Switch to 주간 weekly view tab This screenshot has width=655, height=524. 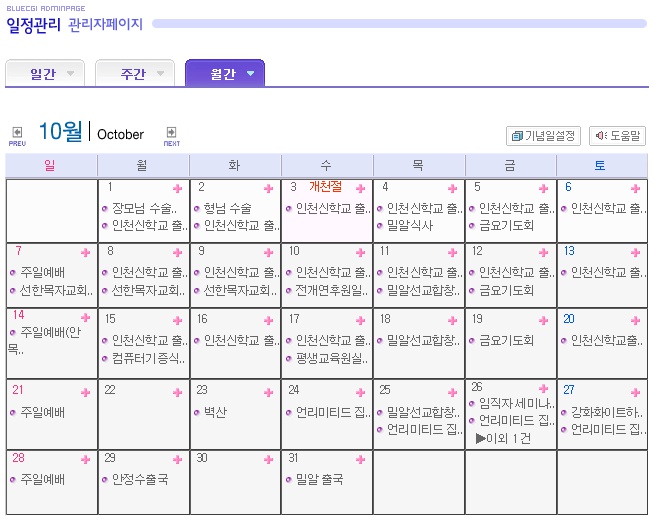[135, 74]
